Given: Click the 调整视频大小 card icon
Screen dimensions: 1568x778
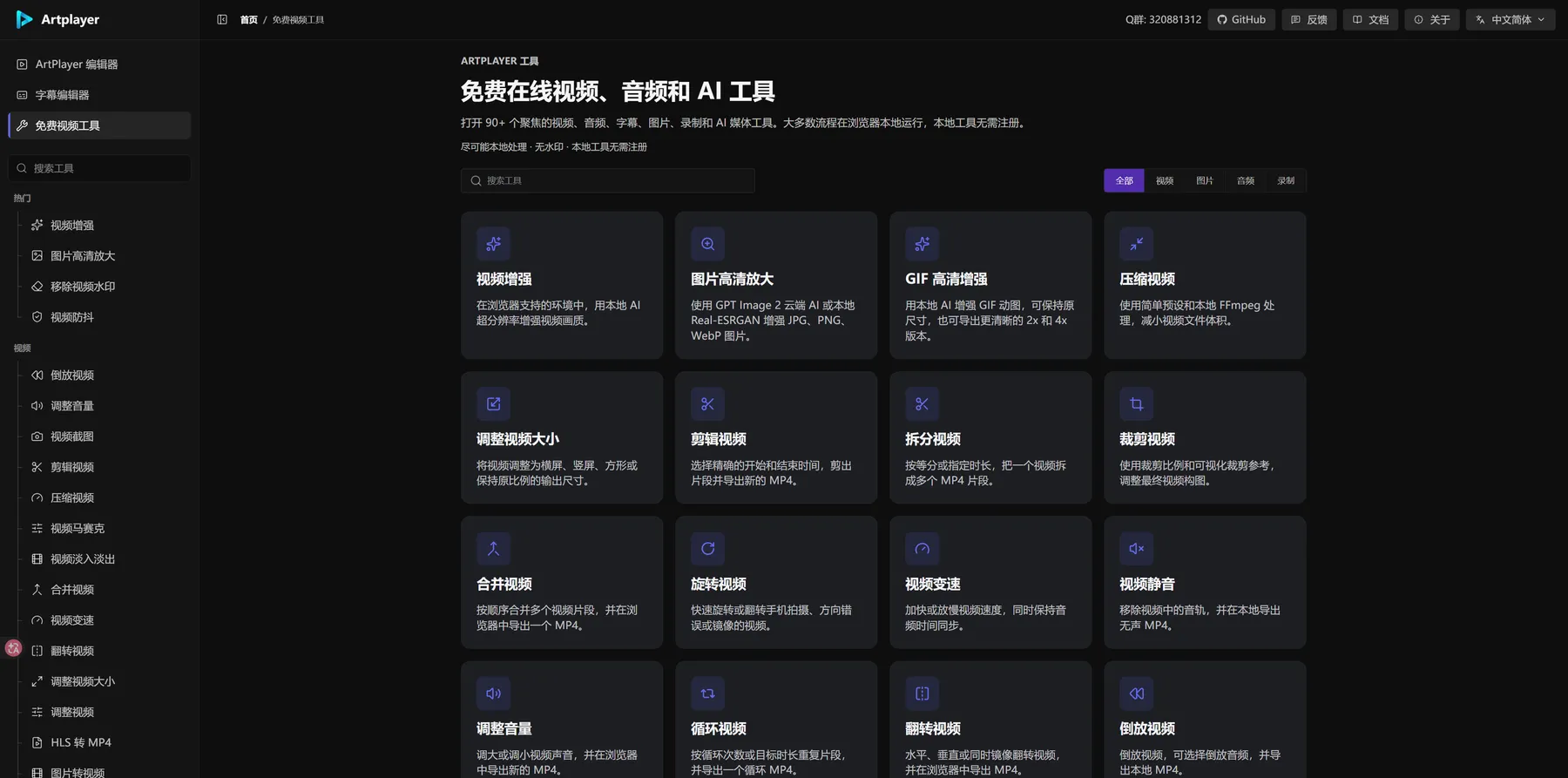Looking at the screenshot, I should [x=493, y=404].
